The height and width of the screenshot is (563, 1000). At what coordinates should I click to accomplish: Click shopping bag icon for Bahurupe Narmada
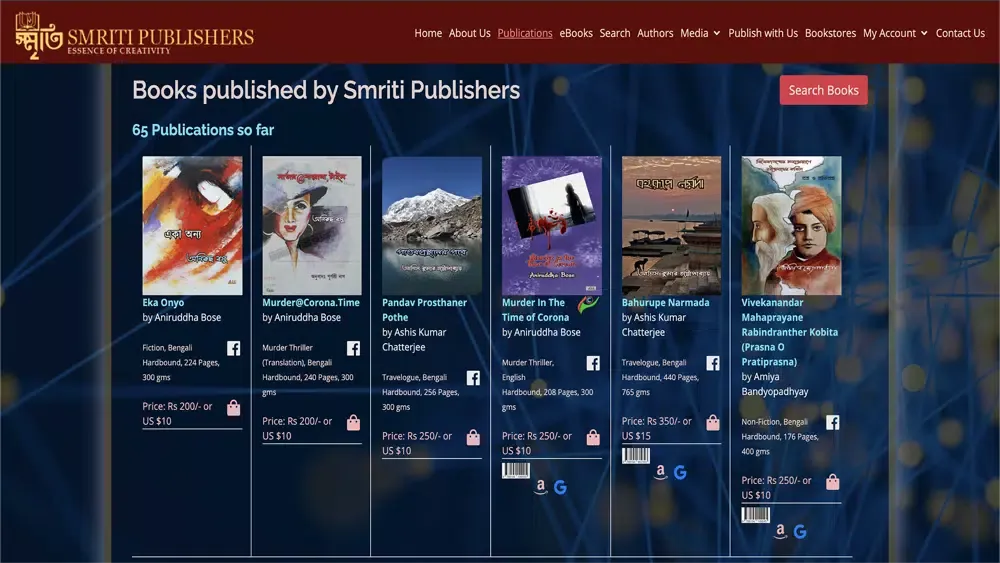(x=713, y=422)
